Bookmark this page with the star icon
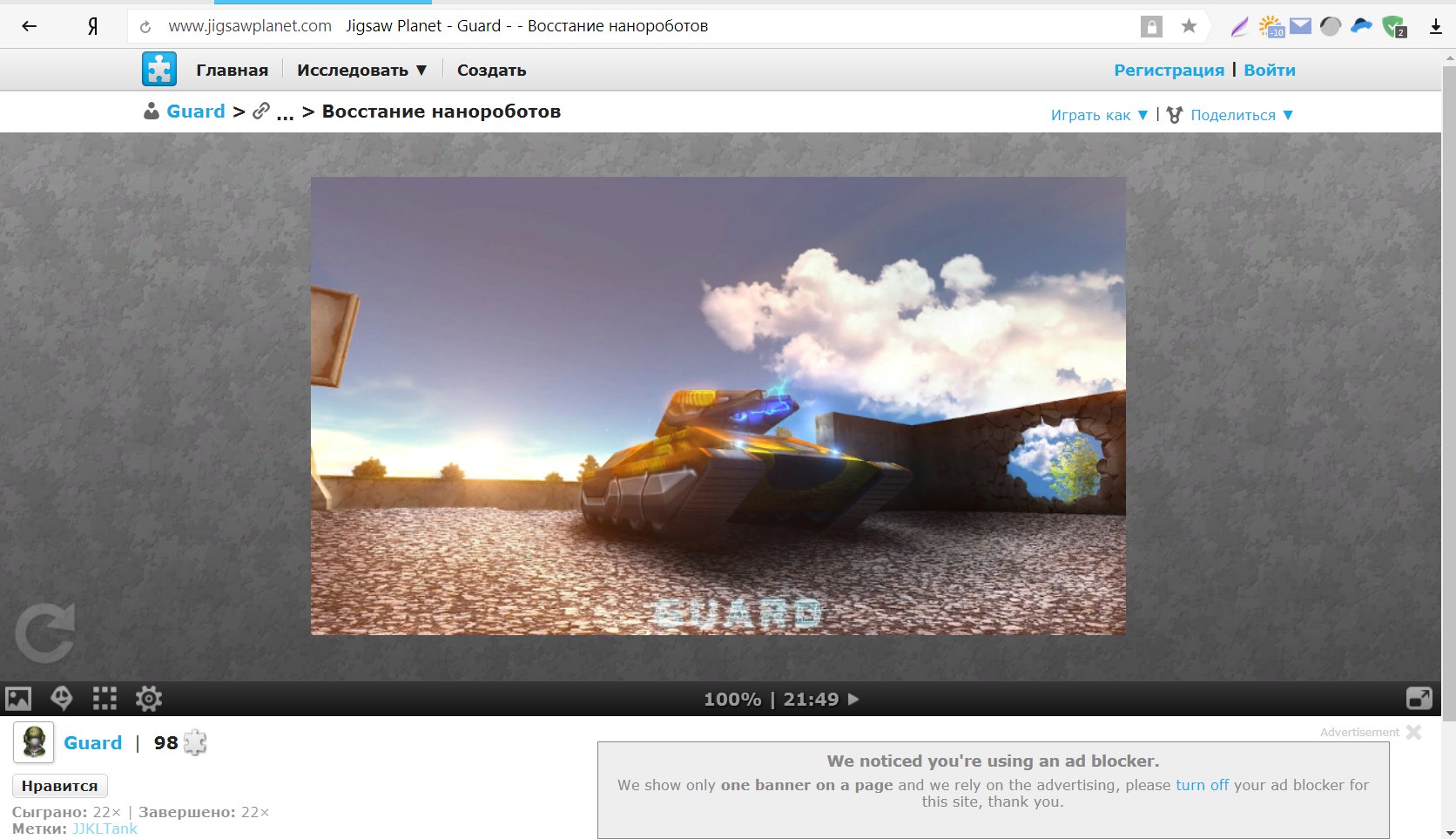 [x=1189, y=26]
